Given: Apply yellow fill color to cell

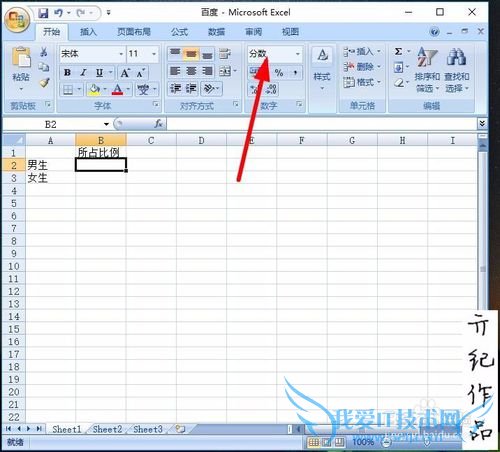Looking at the screenshot, I should [94, 89].
